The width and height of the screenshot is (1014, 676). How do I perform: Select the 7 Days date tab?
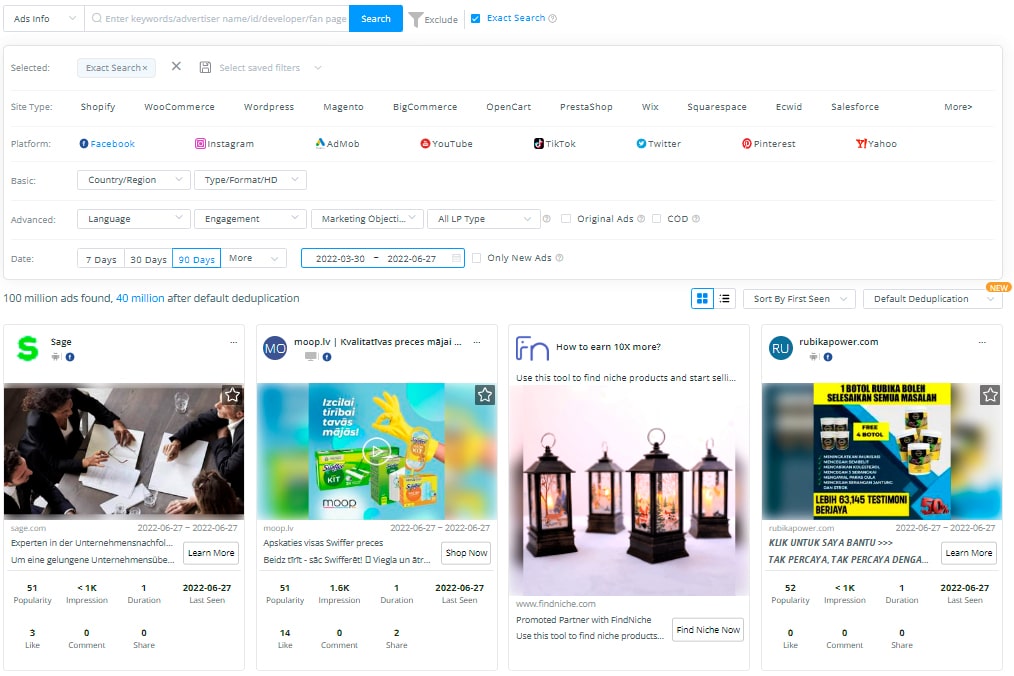coord(101,259)
